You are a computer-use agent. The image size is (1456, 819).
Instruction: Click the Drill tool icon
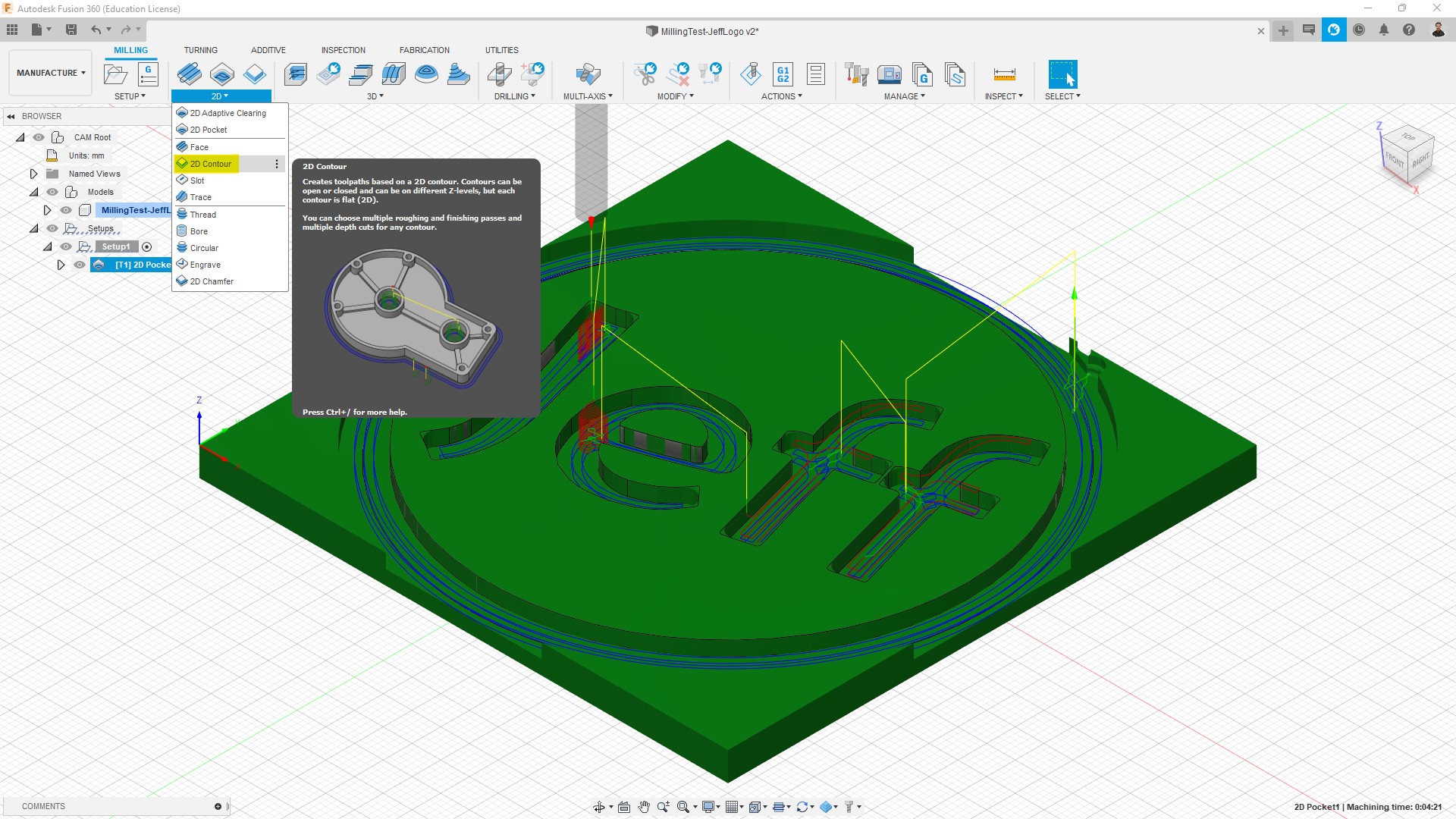pos(500,74)
